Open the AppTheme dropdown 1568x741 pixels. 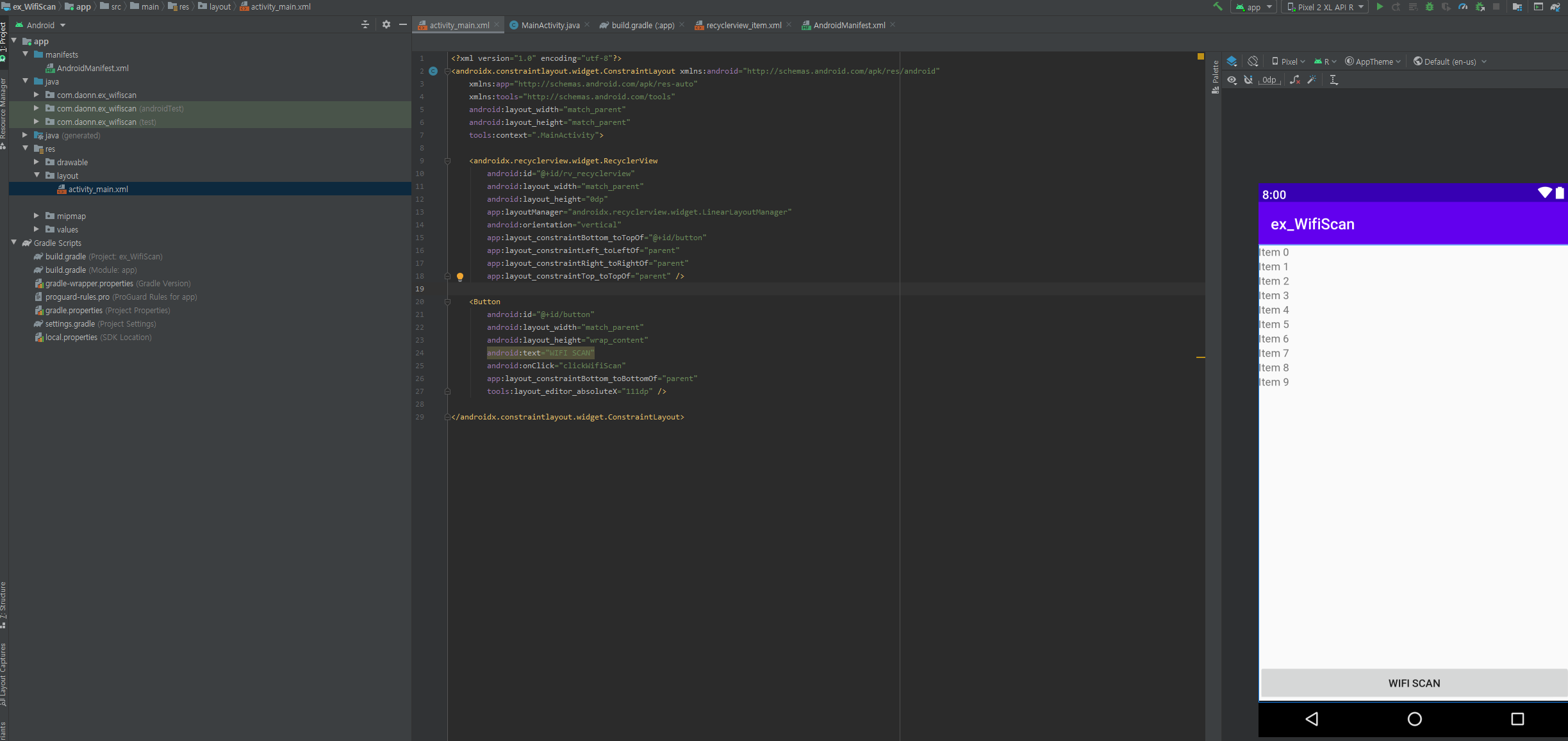[x=1373, y=61]
